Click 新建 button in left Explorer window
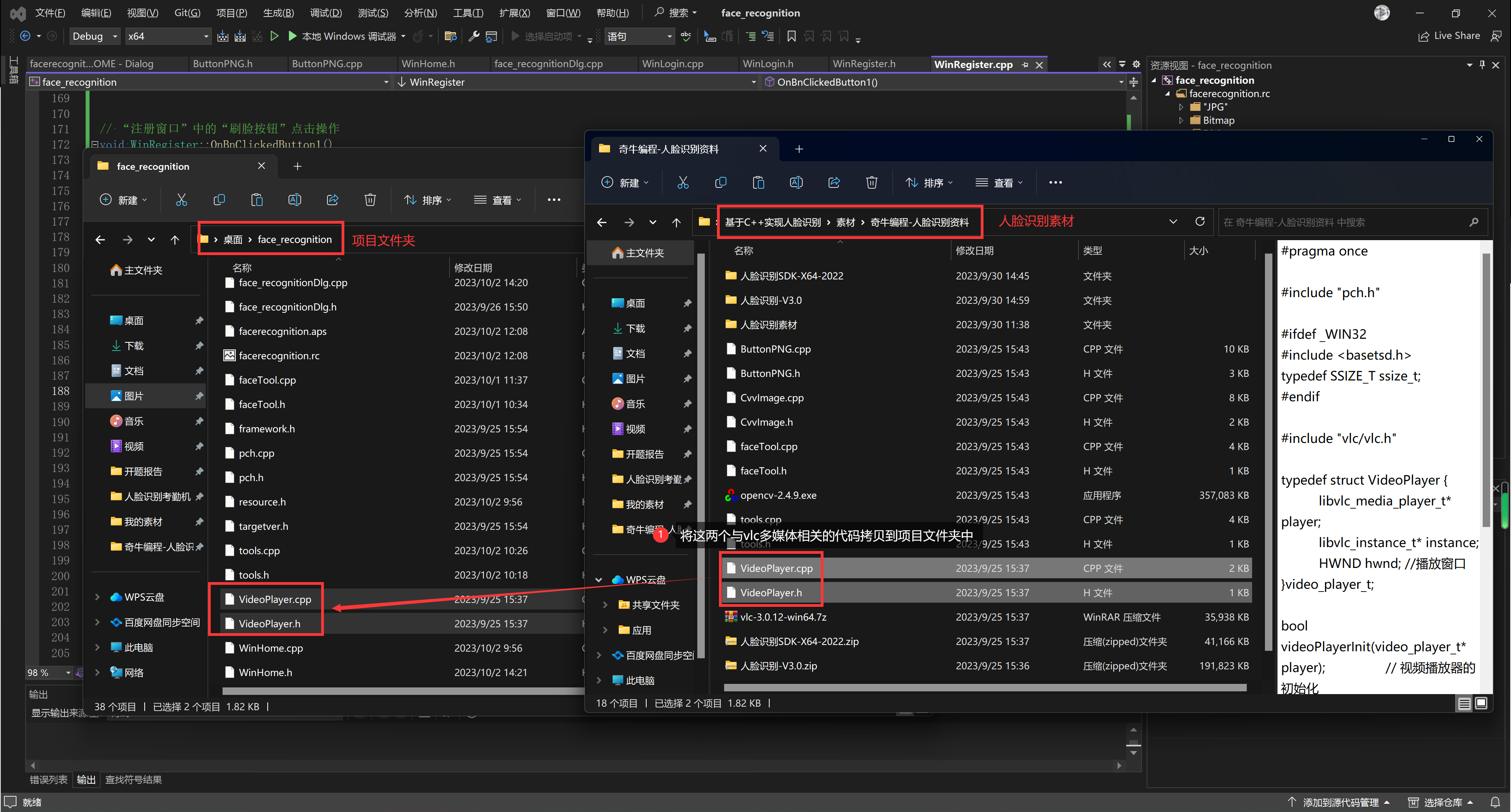The height and width of the screenshot is (812, 1511). pyautogui.click(x=124, y=200)
